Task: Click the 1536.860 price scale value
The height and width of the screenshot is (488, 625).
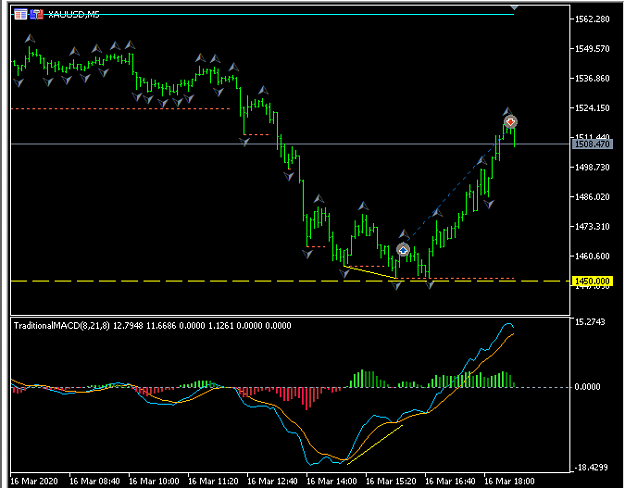Action: tap(592, 78)
